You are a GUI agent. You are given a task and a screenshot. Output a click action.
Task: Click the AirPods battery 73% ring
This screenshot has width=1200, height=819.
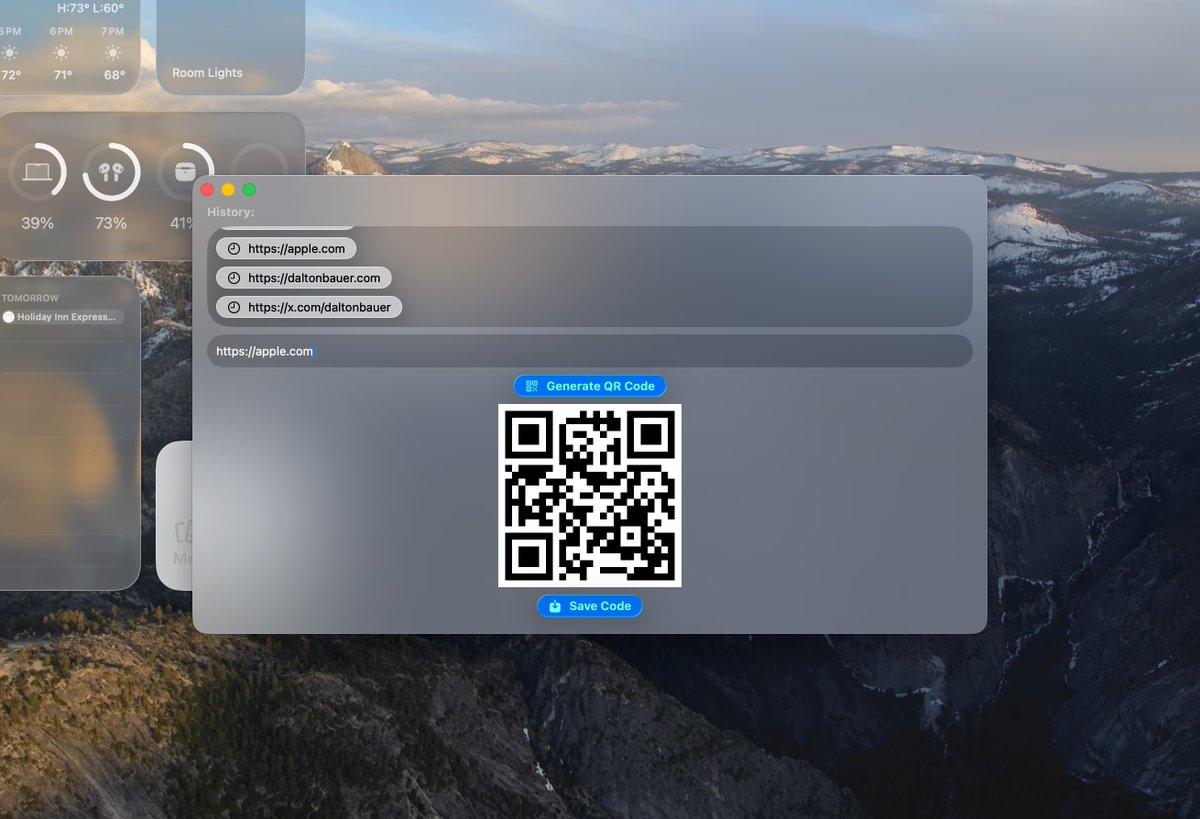pos(111,172)
